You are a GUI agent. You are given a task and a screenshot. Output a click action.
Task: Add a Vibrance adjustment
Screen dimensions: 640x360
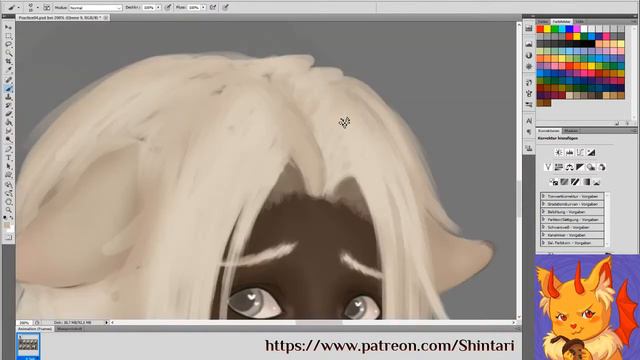[548, 167]
